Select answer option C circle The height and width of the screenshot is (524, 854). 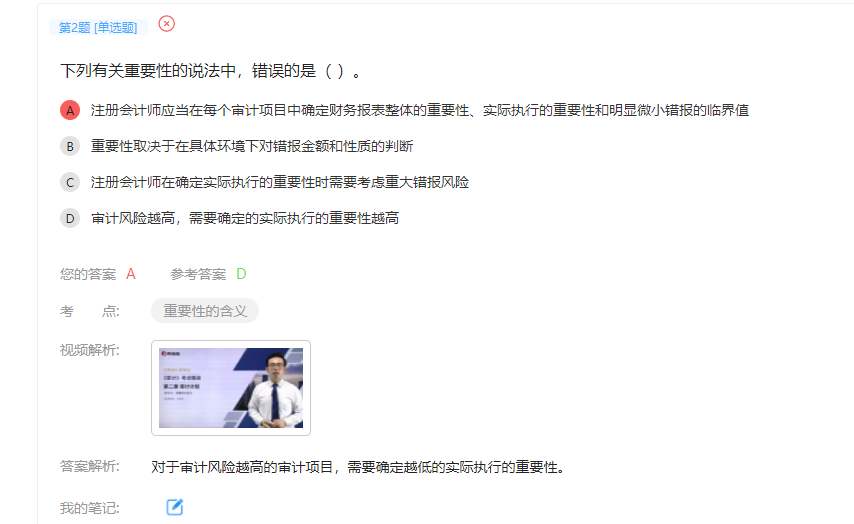tap(70, 182)
